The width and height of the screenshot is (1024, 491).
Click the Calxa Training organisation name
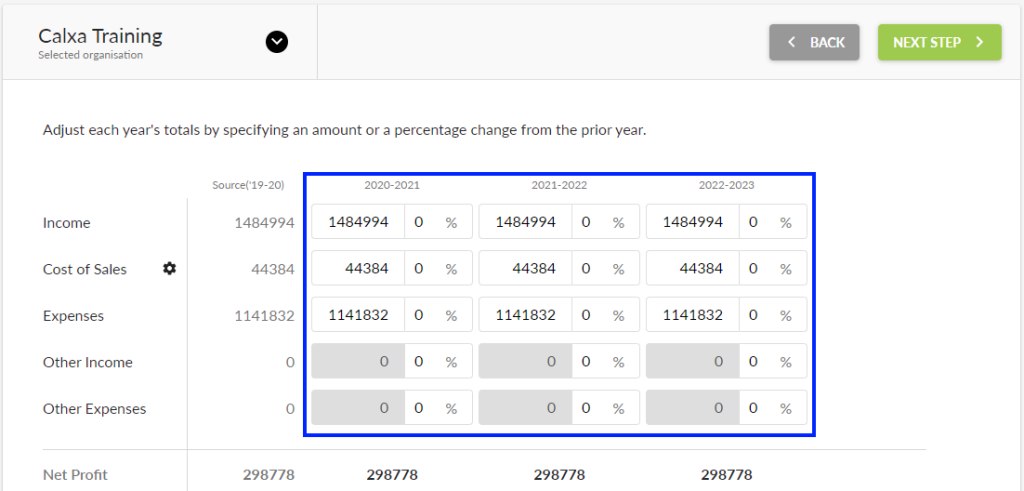pyautogui.click(x=100, y=37)
